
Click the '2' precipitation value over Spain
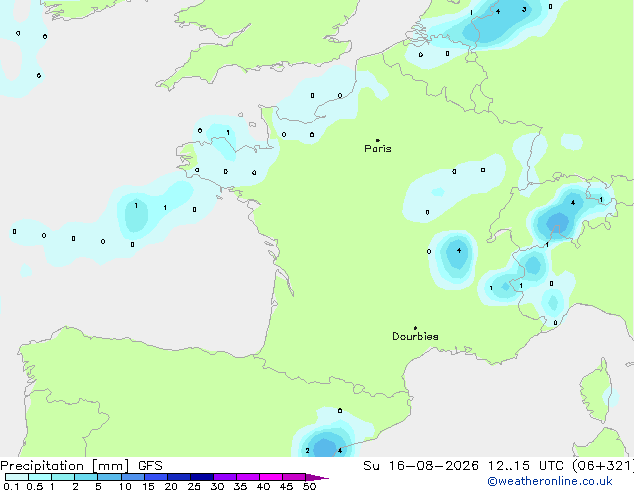308,450
